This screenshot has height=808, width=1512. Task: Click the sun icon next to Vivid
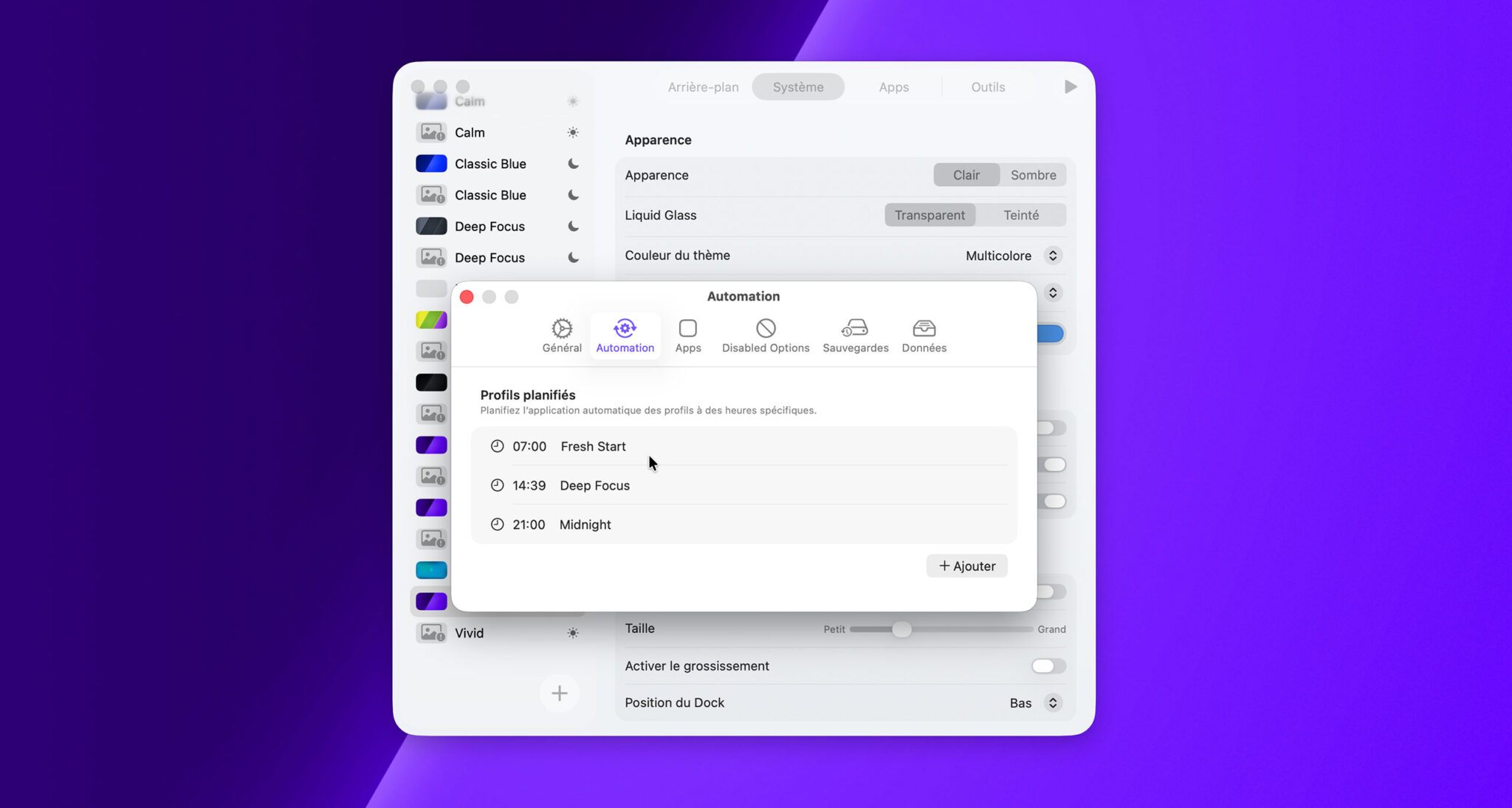(x=573, y=633)
